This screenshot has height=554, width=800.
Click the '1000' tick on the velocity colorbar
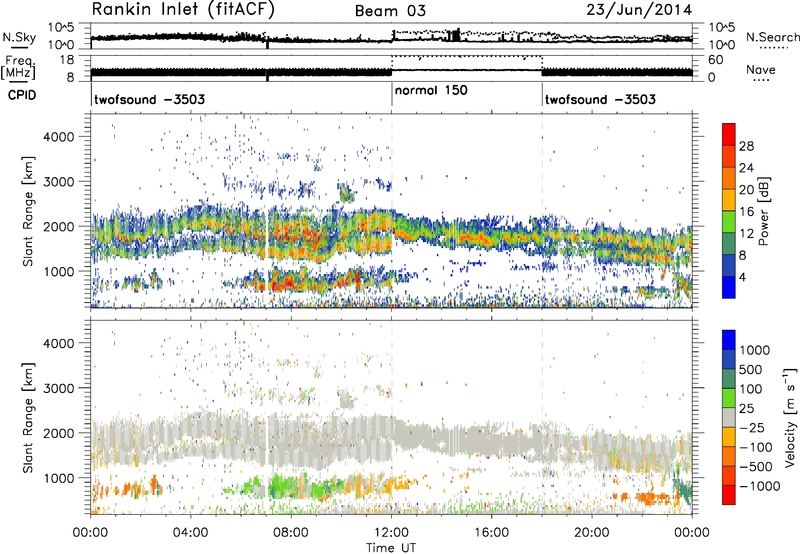tap(755, 350)
